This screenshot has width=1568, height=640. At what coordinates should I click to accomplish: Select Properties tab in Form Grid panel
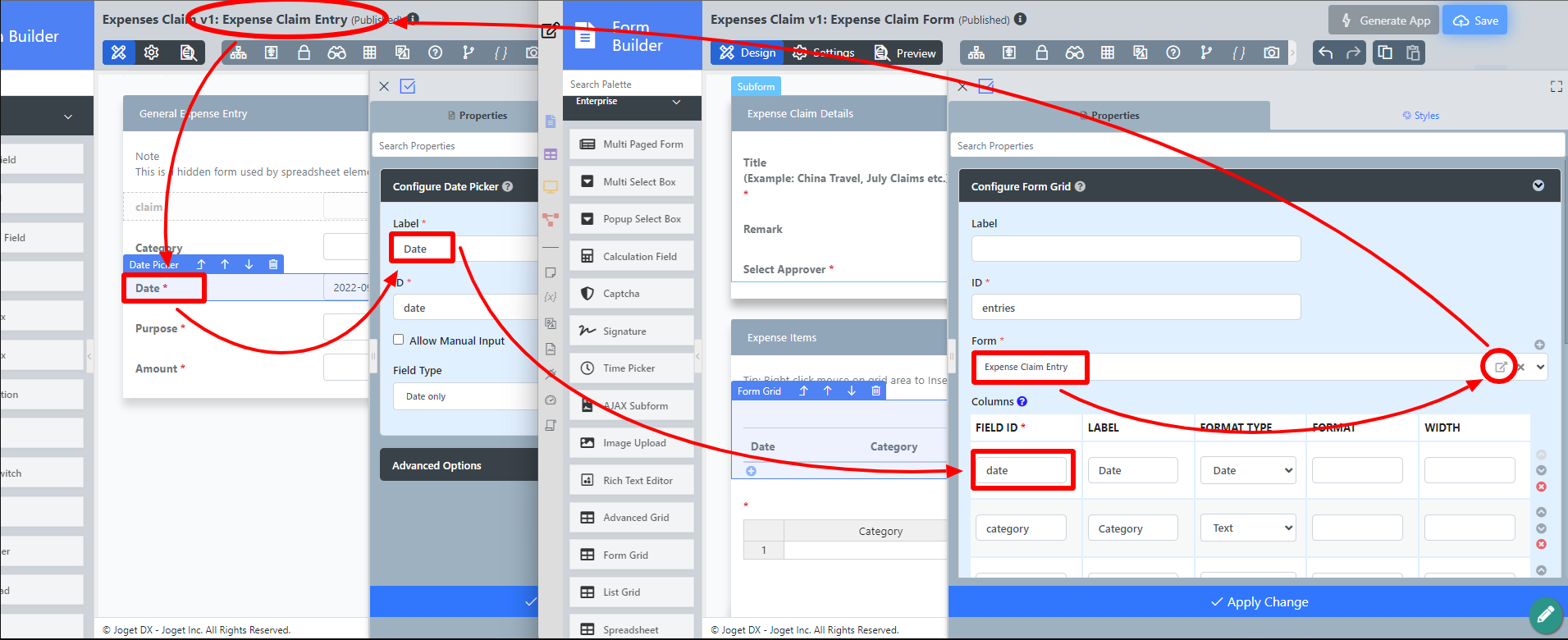click(x=1109, y=116)
